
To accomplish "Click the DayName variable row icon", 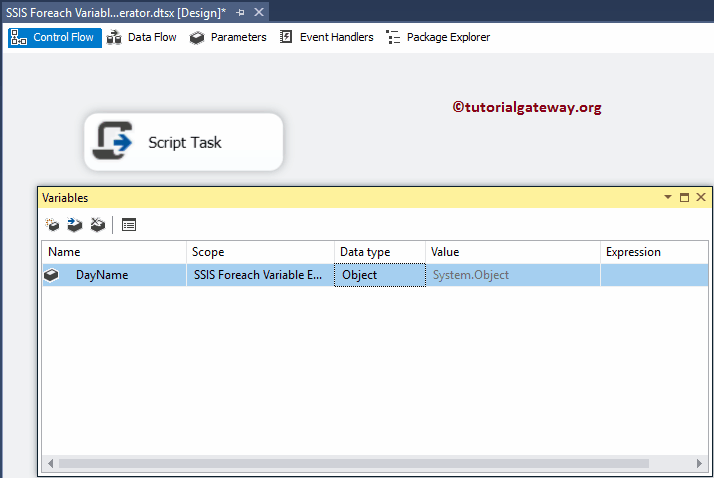I will pyautogui.click(x=51, y=275).
